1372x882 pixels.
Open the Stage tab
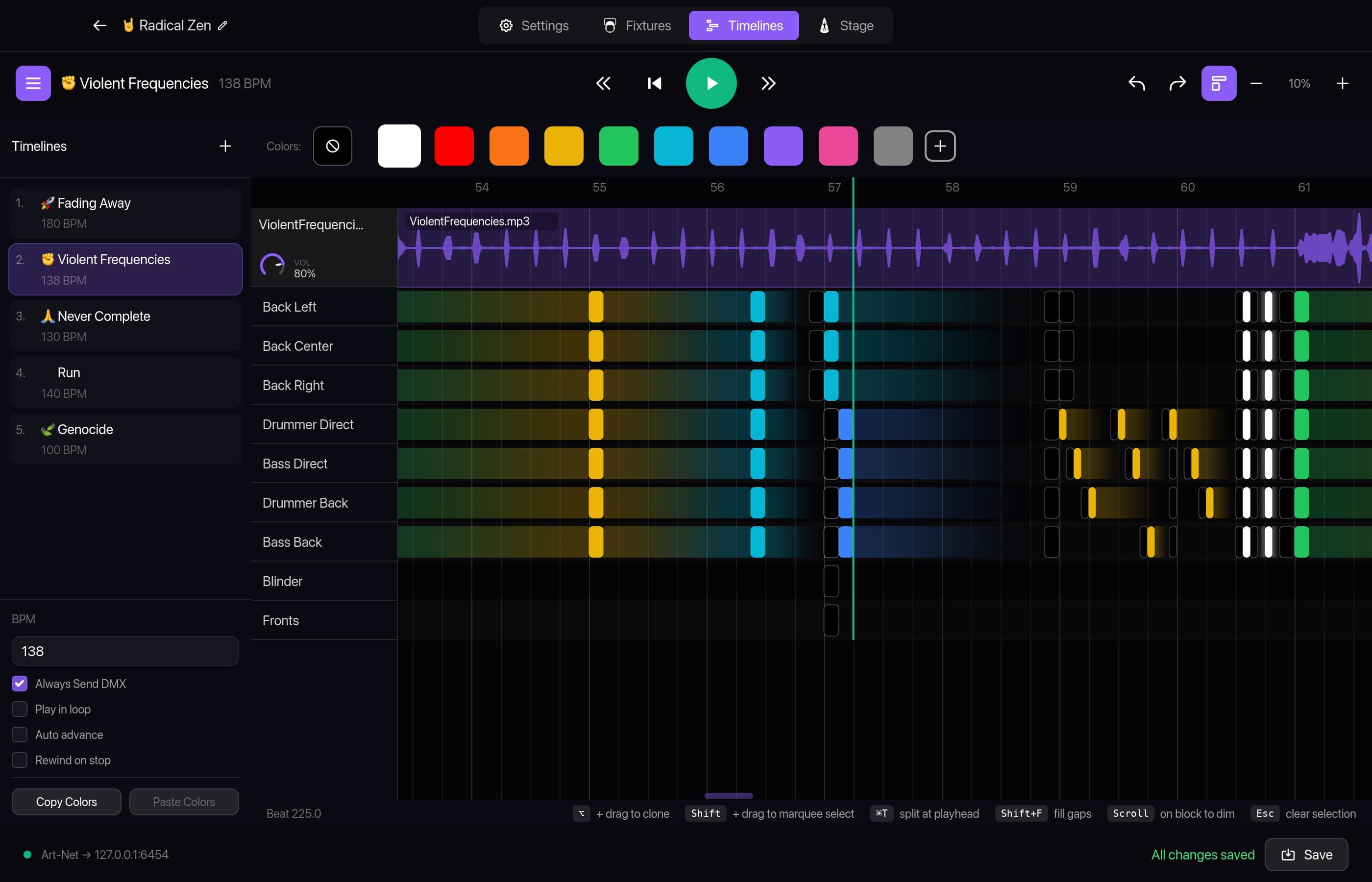(x=846, y=26)
